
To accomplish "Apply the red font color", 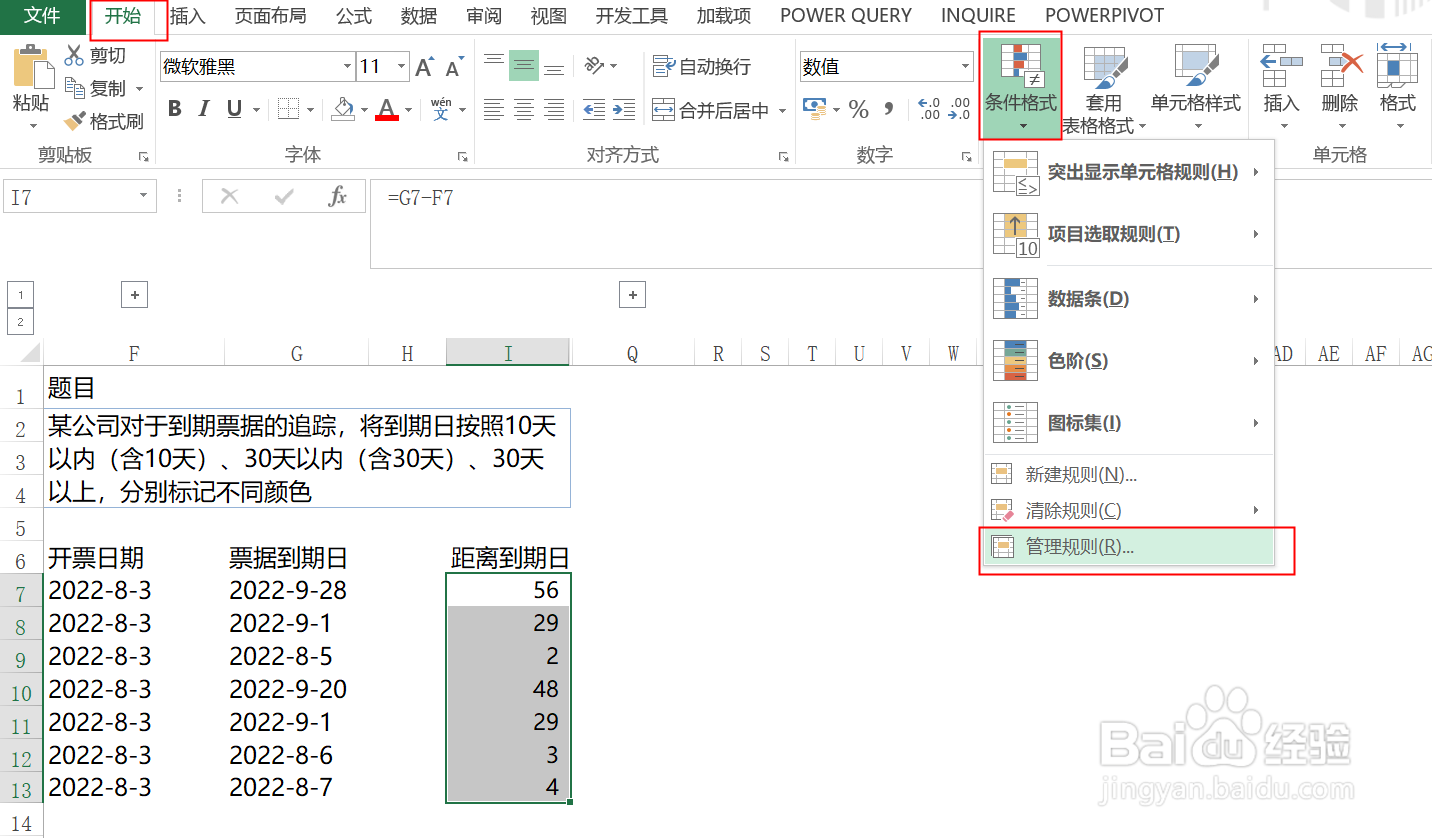I will click(x=387, y=109).
